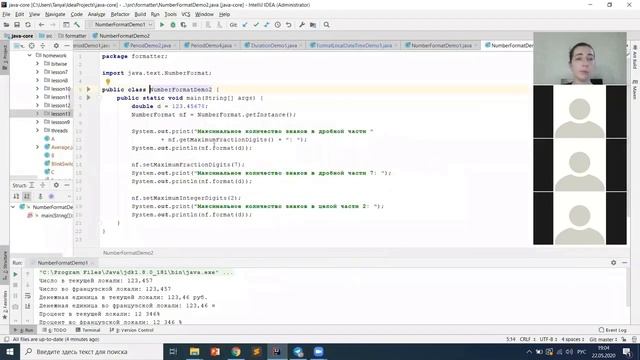640x360 pixels.
Task: Click the Search Everywhere magnifier icon
Action: [x=327, y=24]
